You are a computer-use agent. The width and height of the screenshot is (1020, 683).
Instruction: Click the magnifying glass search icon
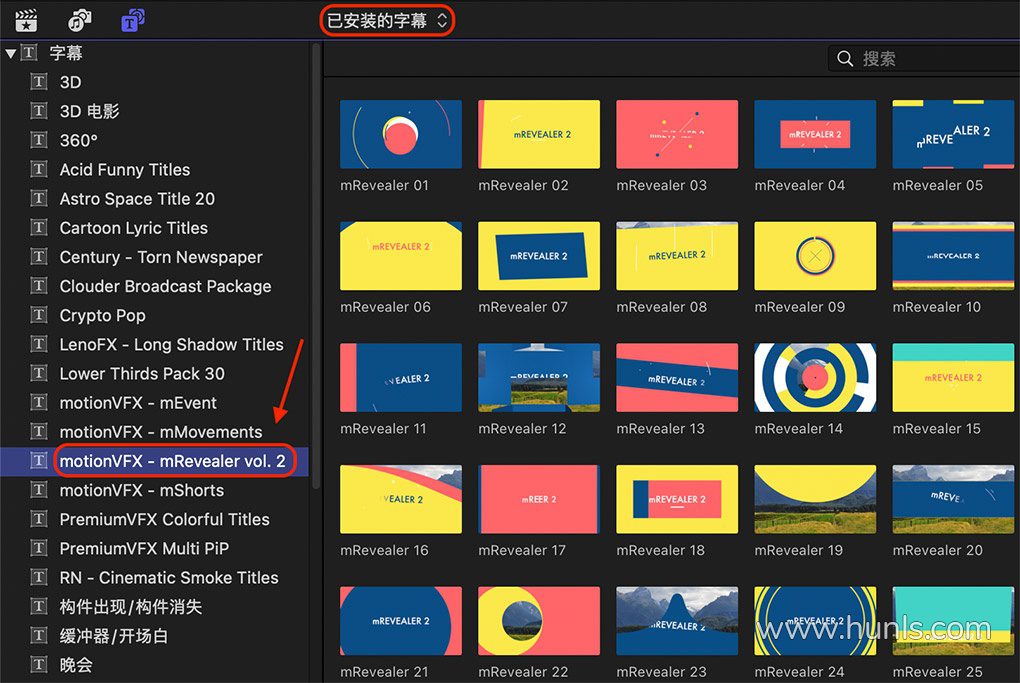click(846, 59)
